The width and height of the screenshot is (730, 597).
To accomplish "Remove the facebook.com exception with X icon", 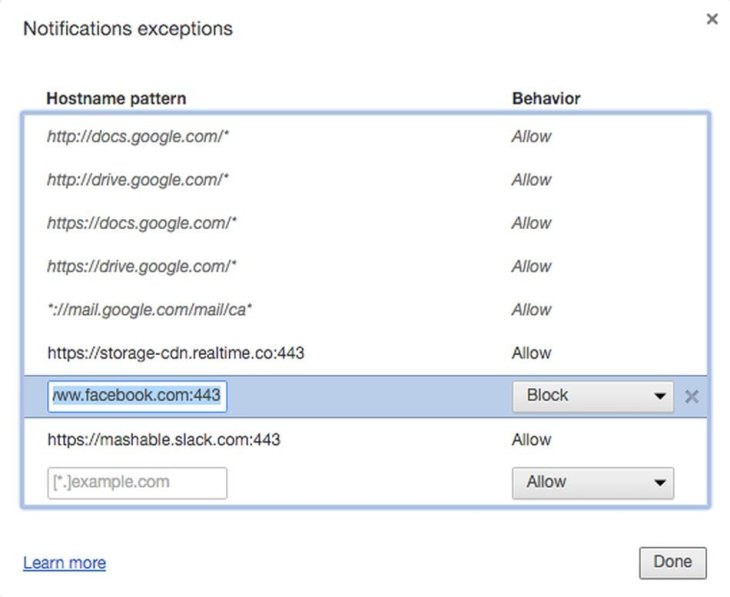I will point(691,397).
